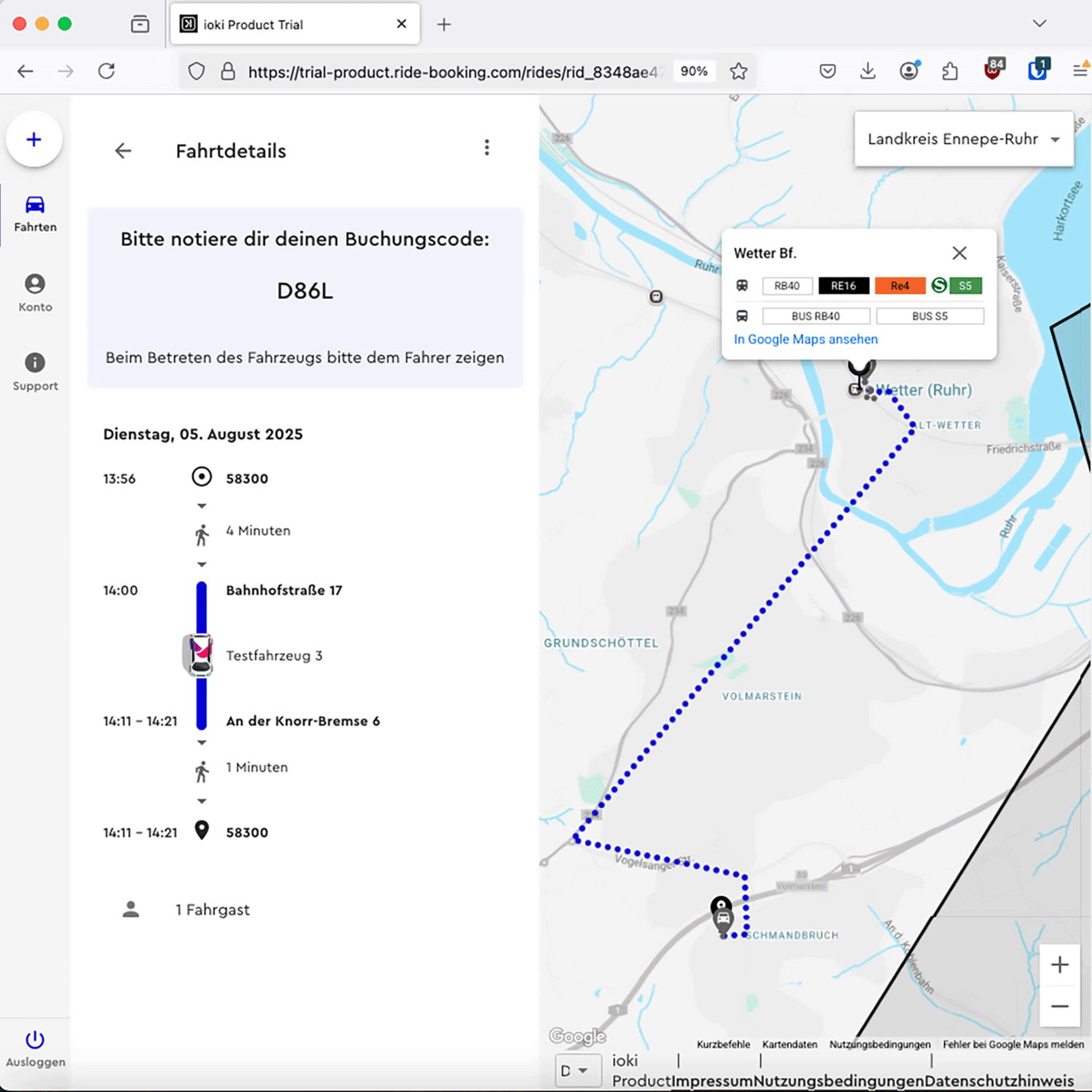This screenshot has width=1092, height=1092.
Task: Click the browser back arrow
Action: (25, 71)
